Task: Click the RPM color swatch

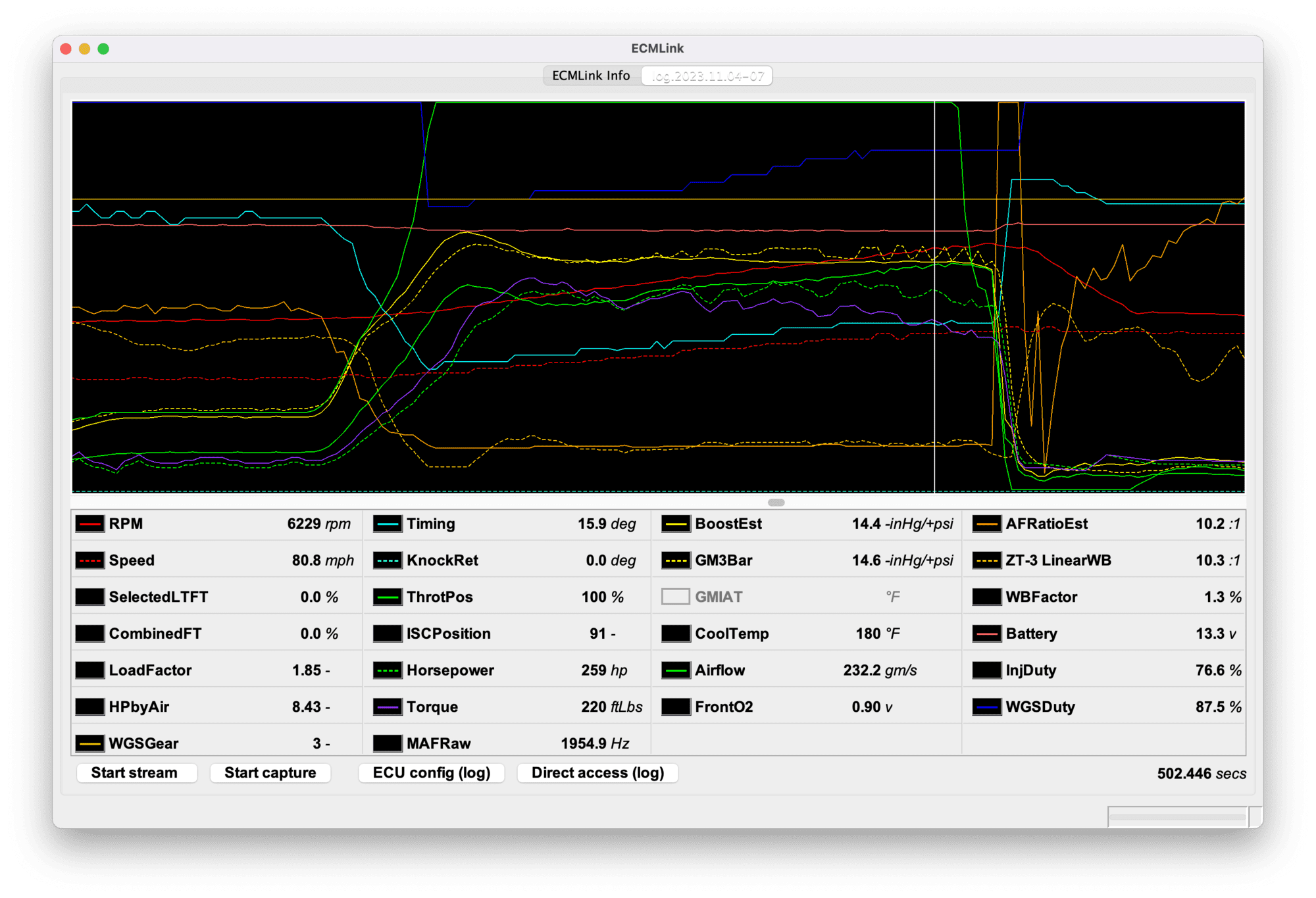Action: (x=90, y=524)
